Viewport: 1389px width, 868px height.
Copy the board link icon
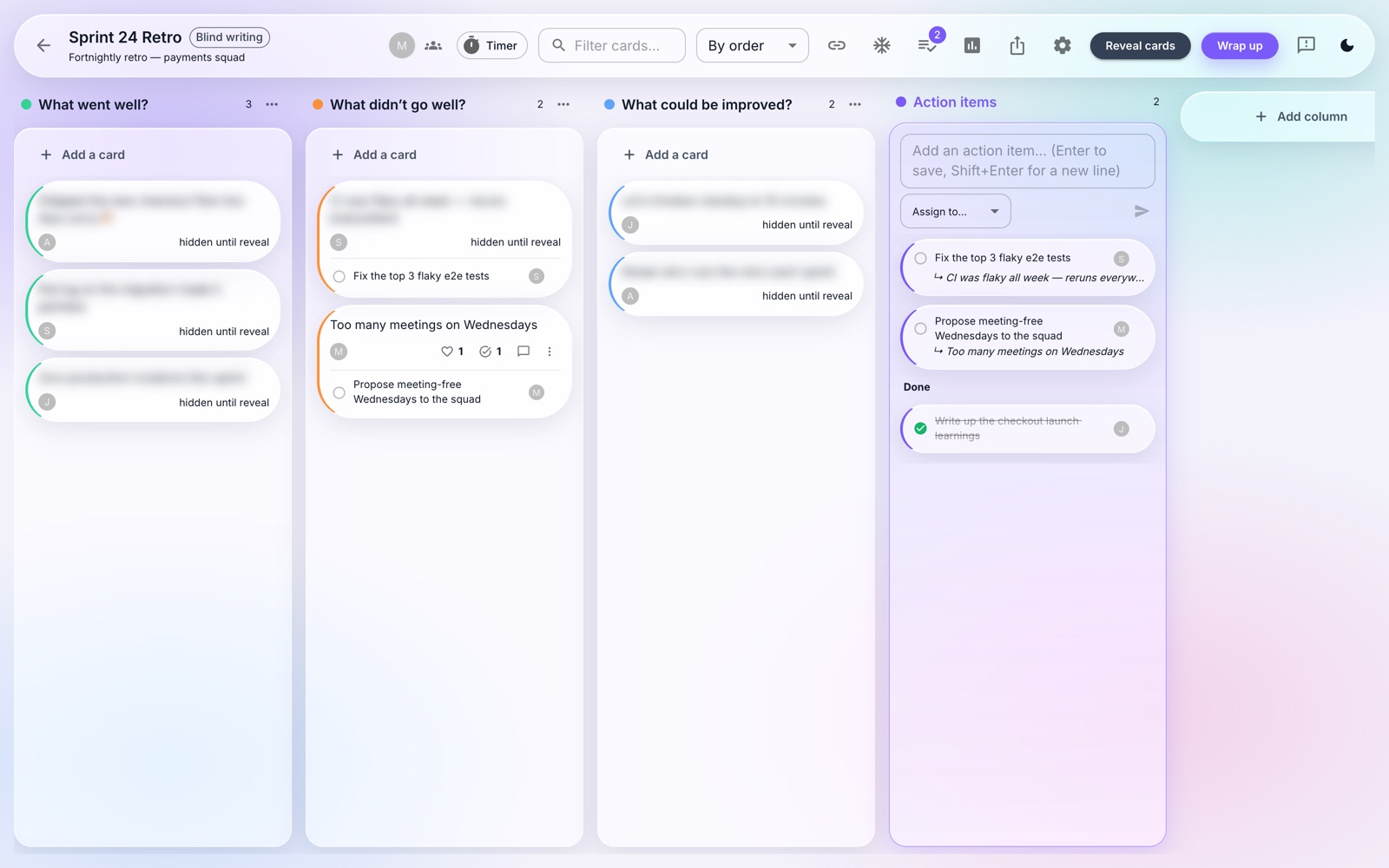[837, 46]
